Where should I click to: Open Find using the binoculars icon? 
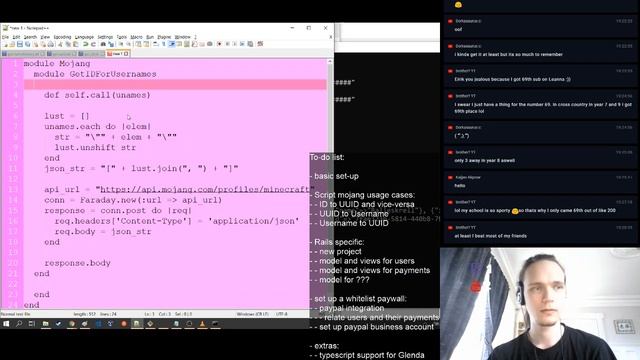tap(103, 44)
